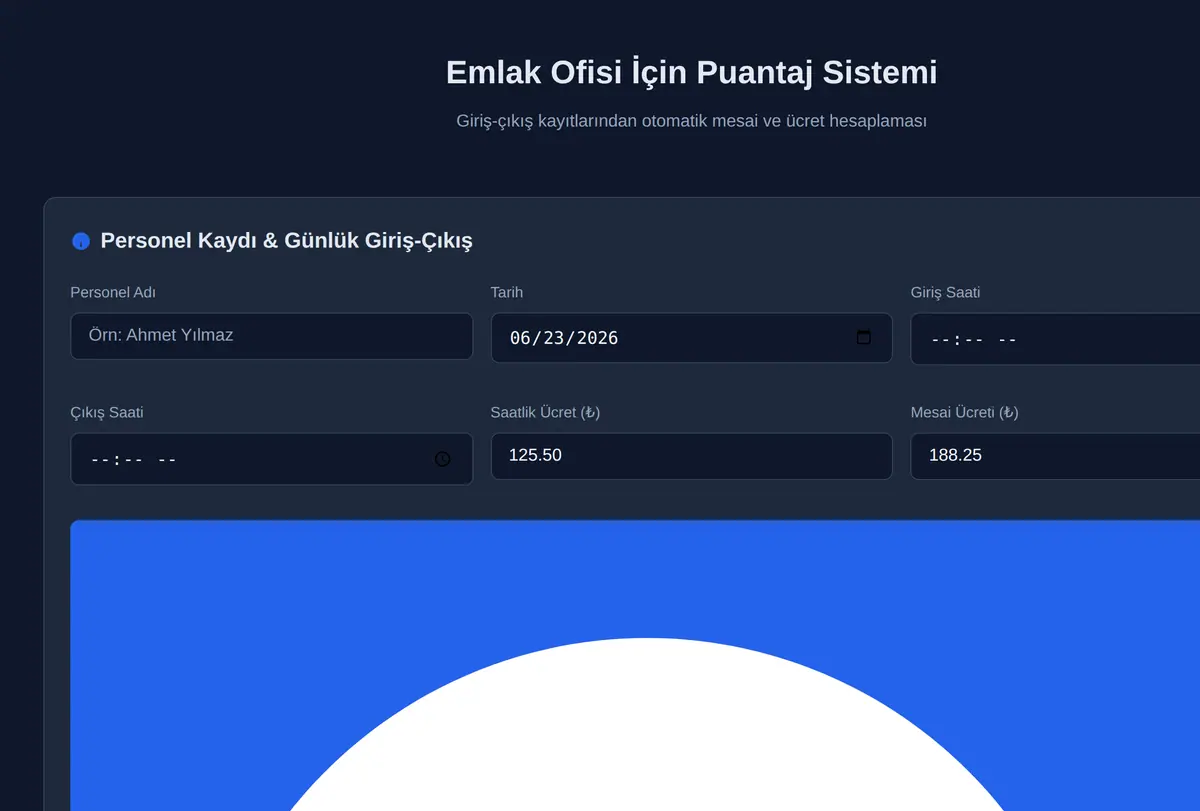This screenshot has width=1200, height=811.
Task: Click the Personel Adı input field
Action: tap(271, 336)
